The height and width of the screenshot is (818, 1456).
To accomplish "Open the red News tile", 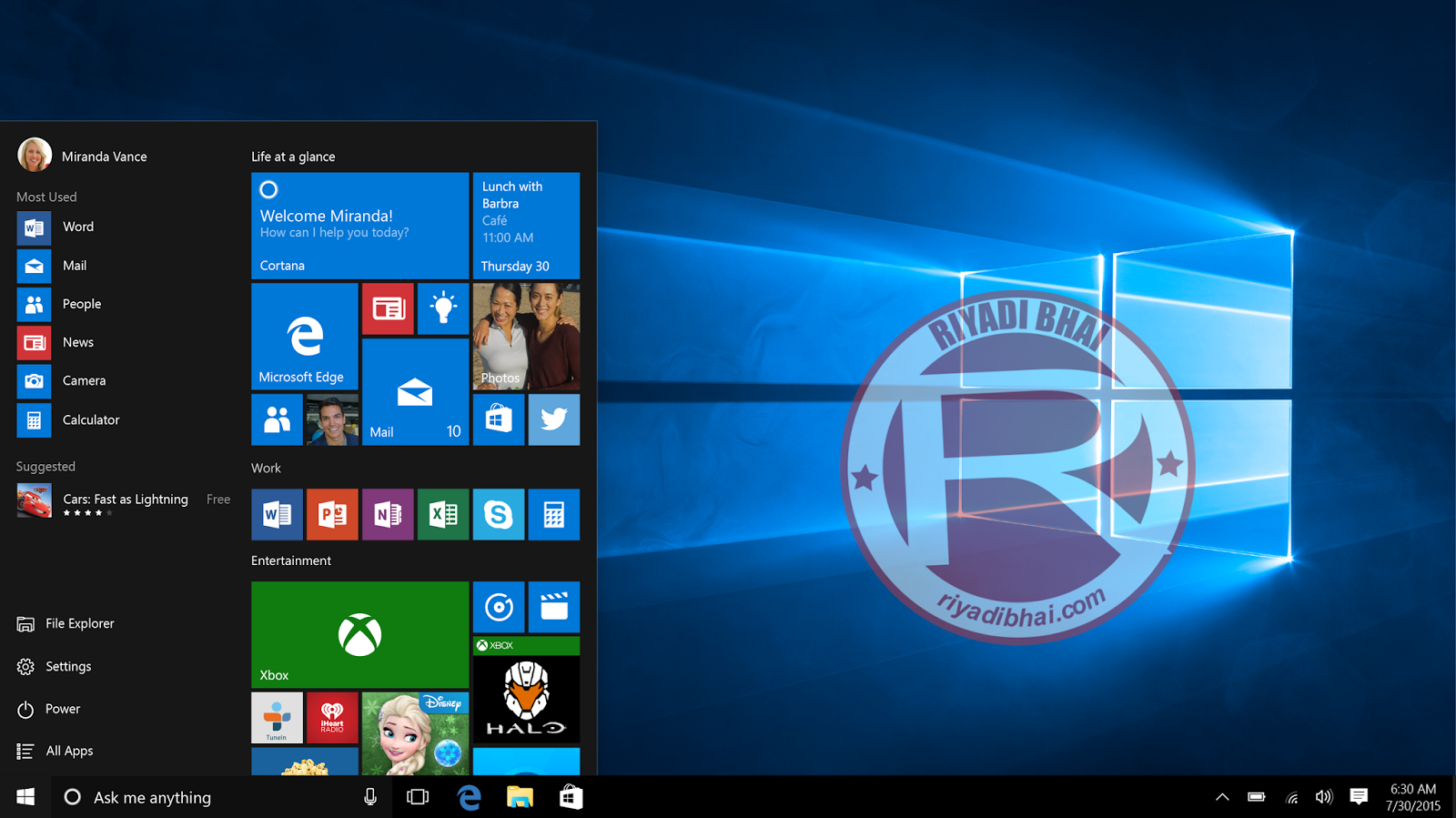I will click(388, 308).
